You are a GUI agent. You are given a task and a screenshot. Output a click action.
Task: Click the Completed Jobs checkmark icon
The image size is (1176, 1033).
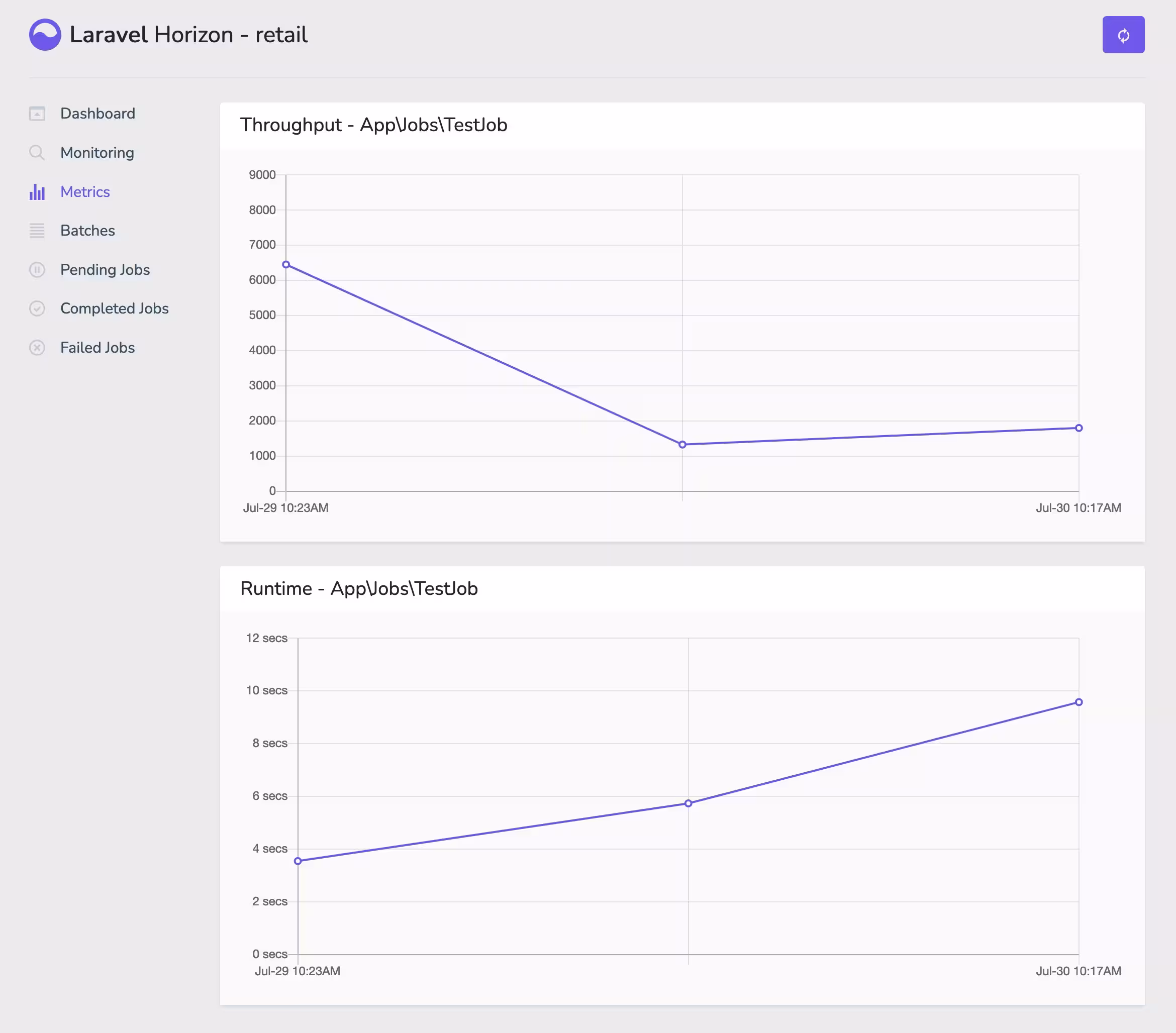(x=37, y=309)
